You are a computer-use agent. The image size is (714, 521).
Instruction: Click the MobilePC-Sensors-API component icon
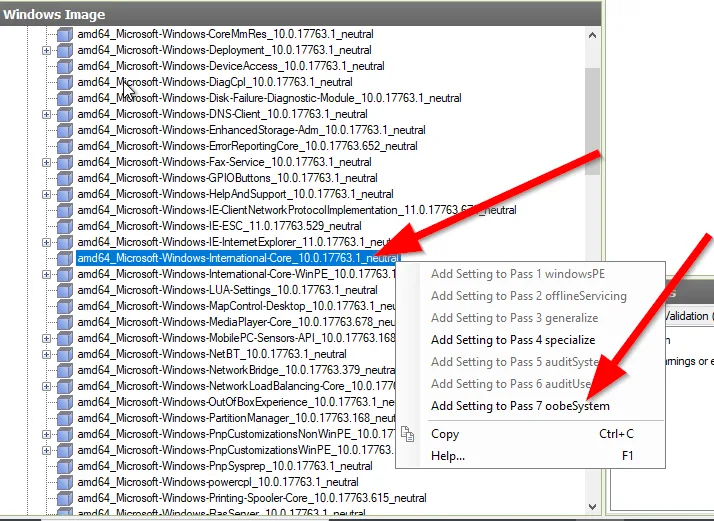point(65,338)
